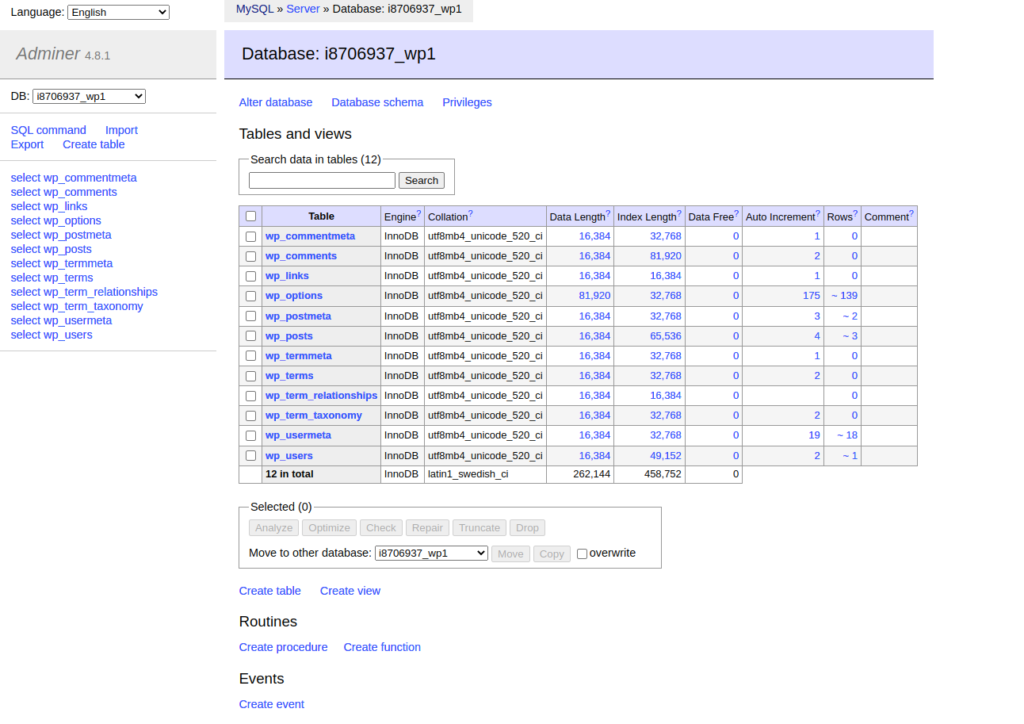Open the Language dropdown

coord(118,12)
